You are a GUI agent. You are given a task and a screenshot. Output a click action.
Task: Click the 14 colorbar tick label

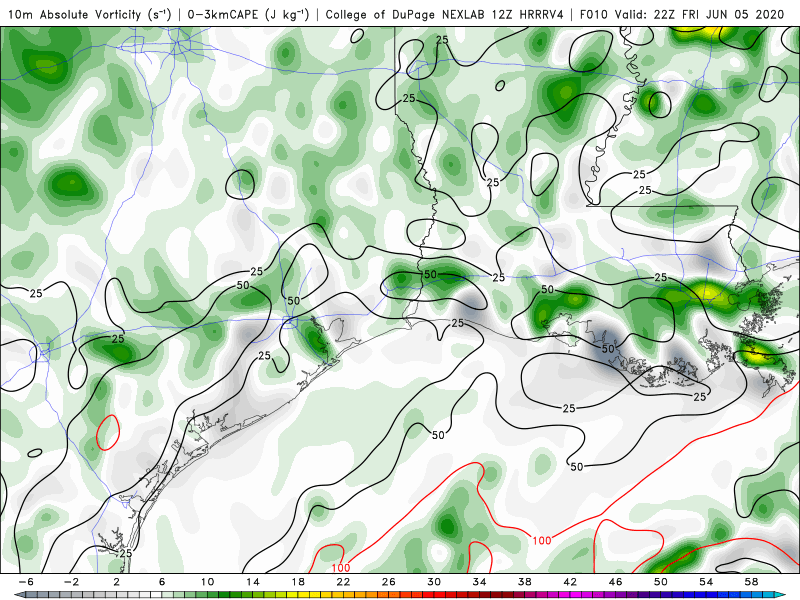(x=253, y=582)
